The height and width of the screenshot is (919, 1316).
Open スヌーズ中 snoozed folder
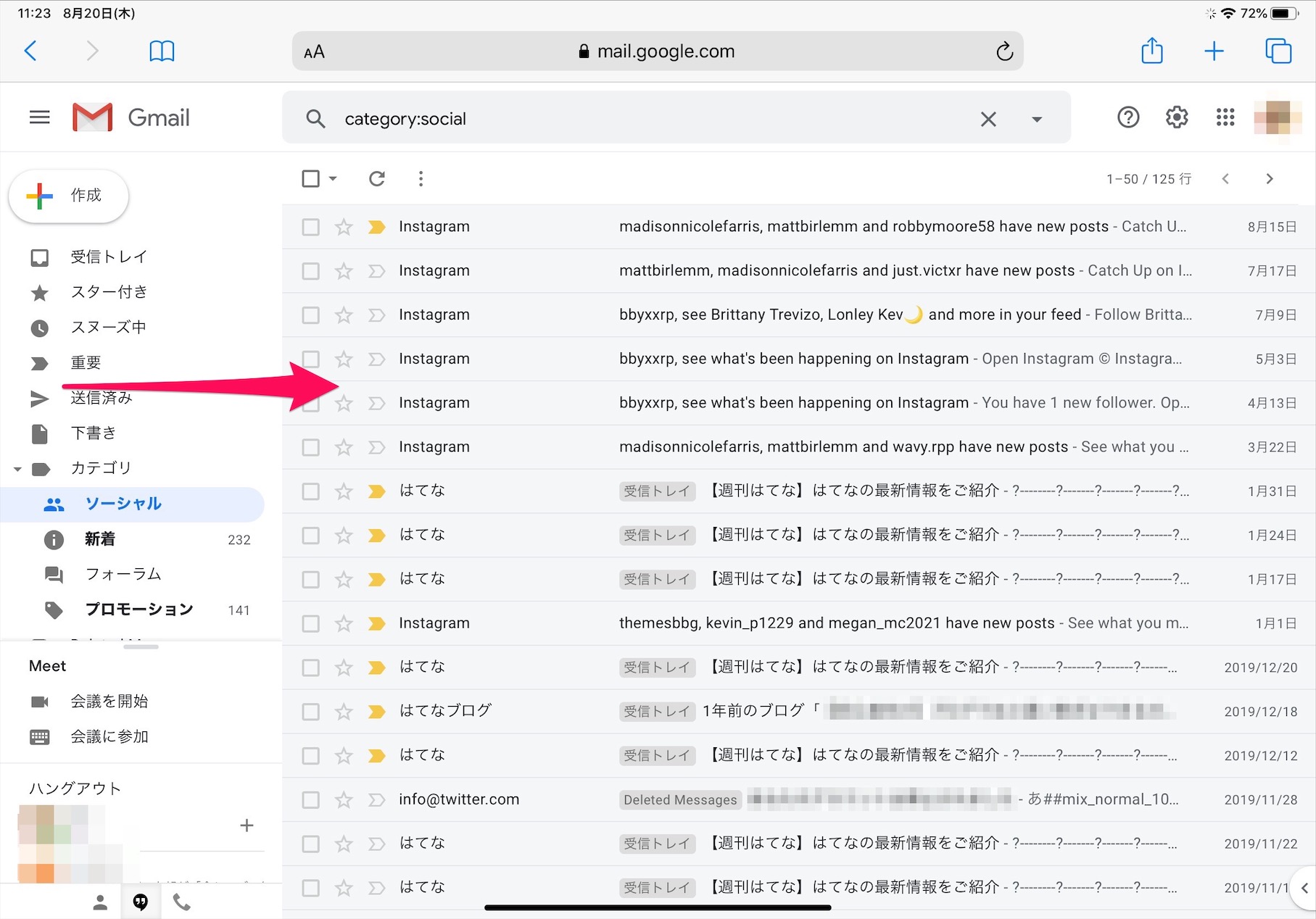click(132, 327)
